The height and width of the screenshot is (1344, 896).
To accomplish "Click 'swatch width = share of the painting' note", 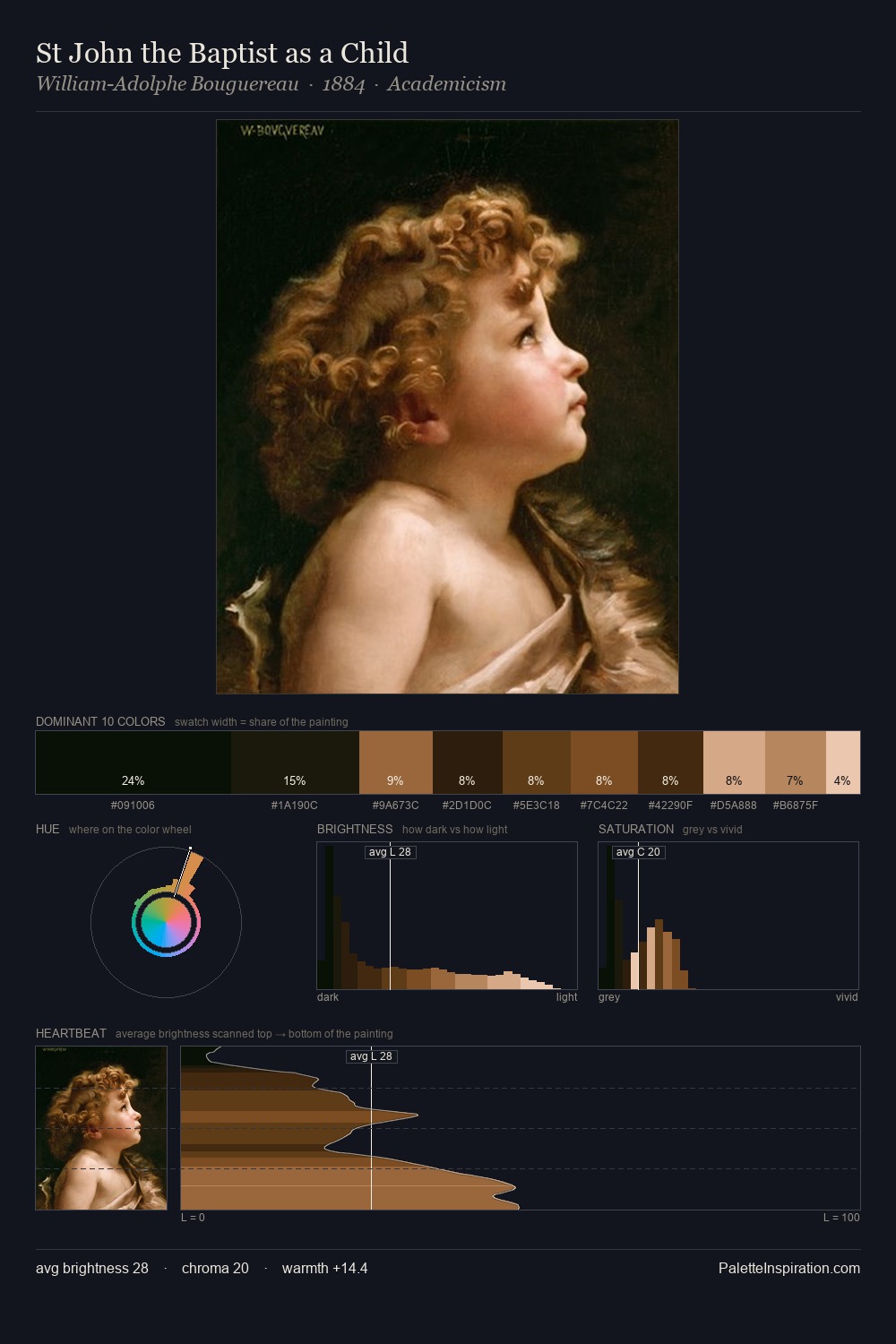I will [262, 722].
